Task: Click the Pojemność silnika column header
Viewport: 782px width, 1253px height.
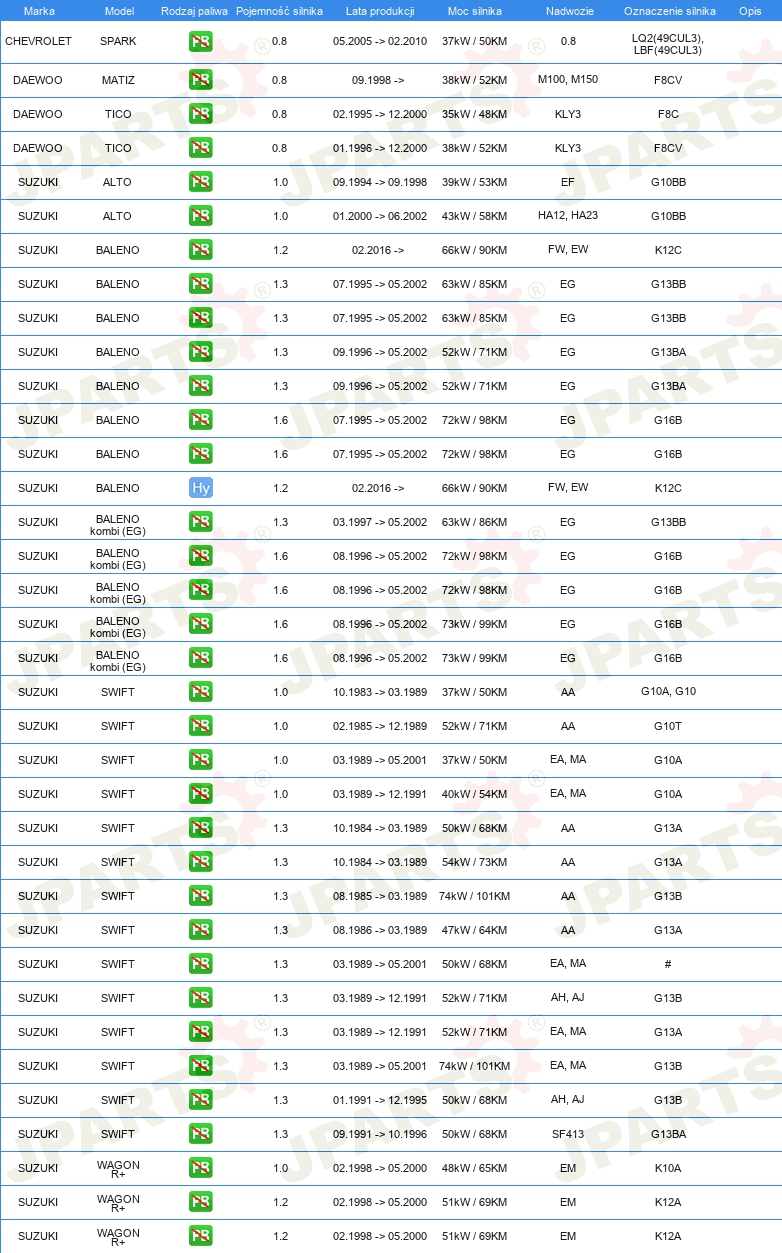Action: [x=280, y=11]
